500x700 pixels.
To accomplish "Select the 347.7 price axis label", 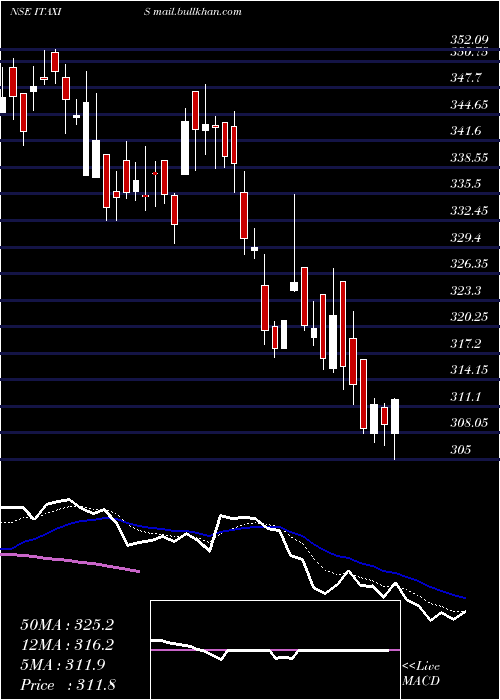I will (466, 78).
